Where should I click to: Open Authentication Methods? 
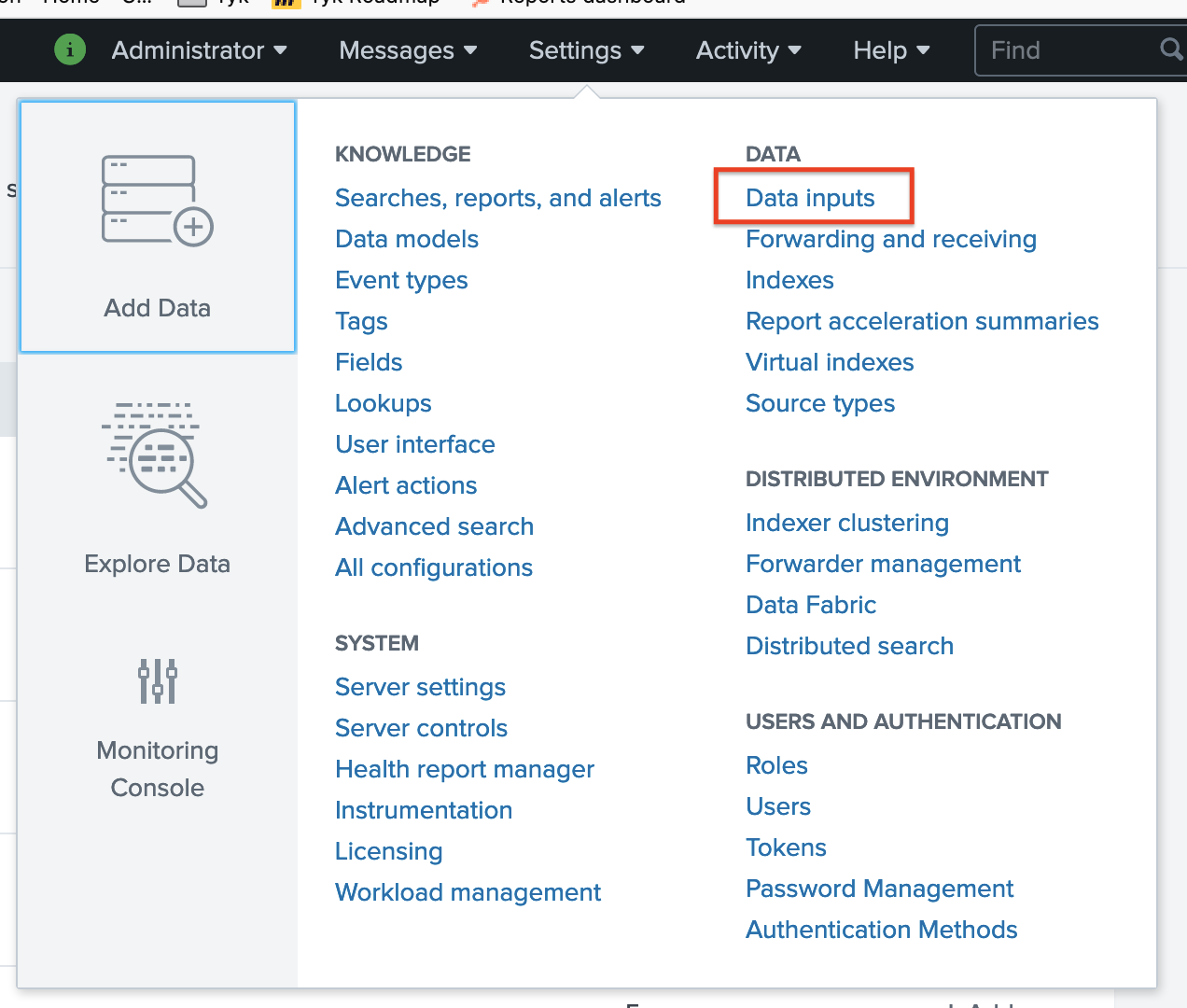pyautogui.click(x=881, y=930)
